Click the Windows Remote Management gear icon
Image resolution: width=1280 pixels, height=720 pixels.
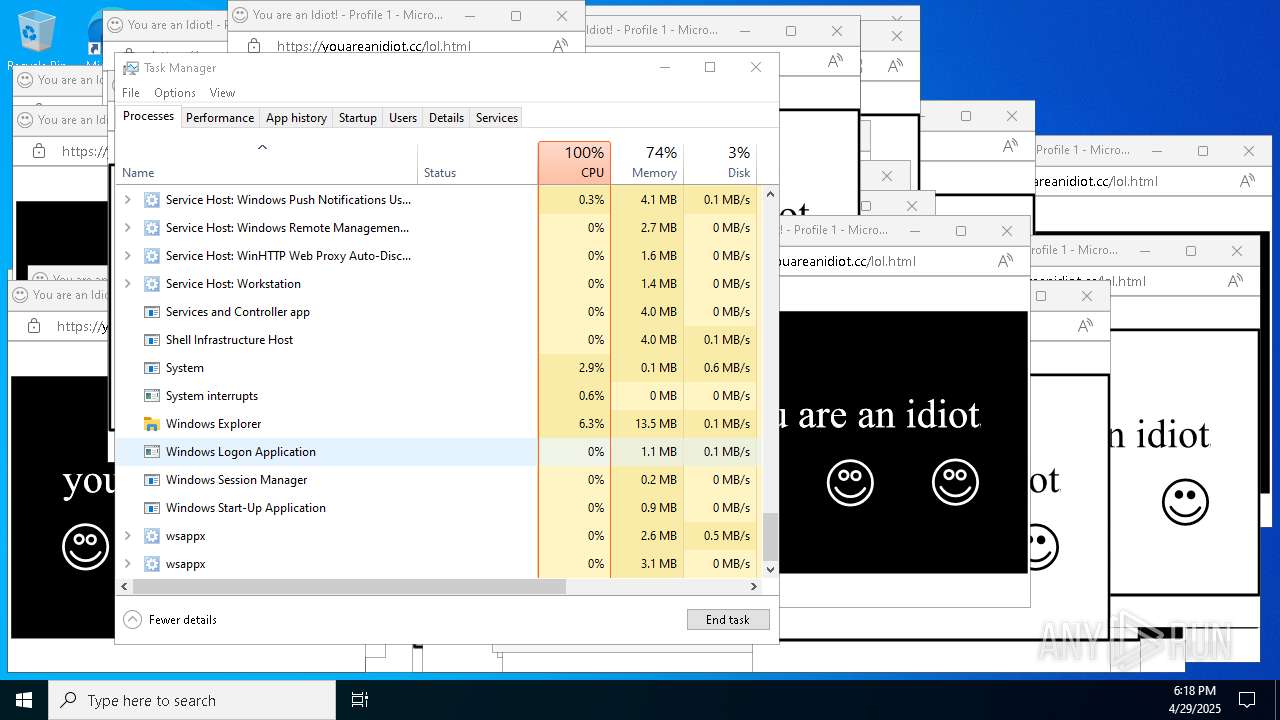(x=152, y=228)
